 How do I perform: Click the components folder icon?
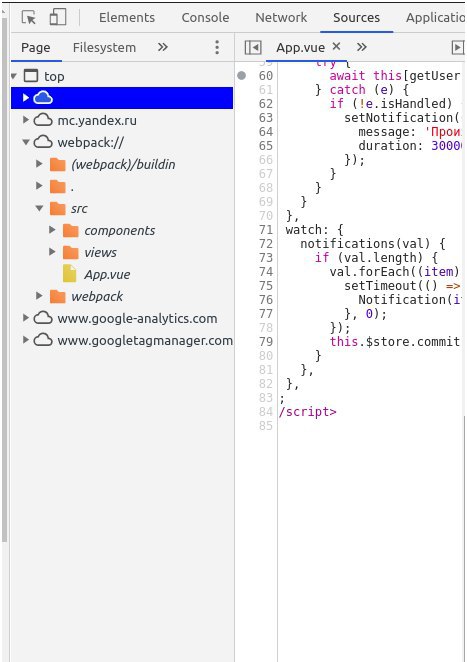click(x=71, y=230)
